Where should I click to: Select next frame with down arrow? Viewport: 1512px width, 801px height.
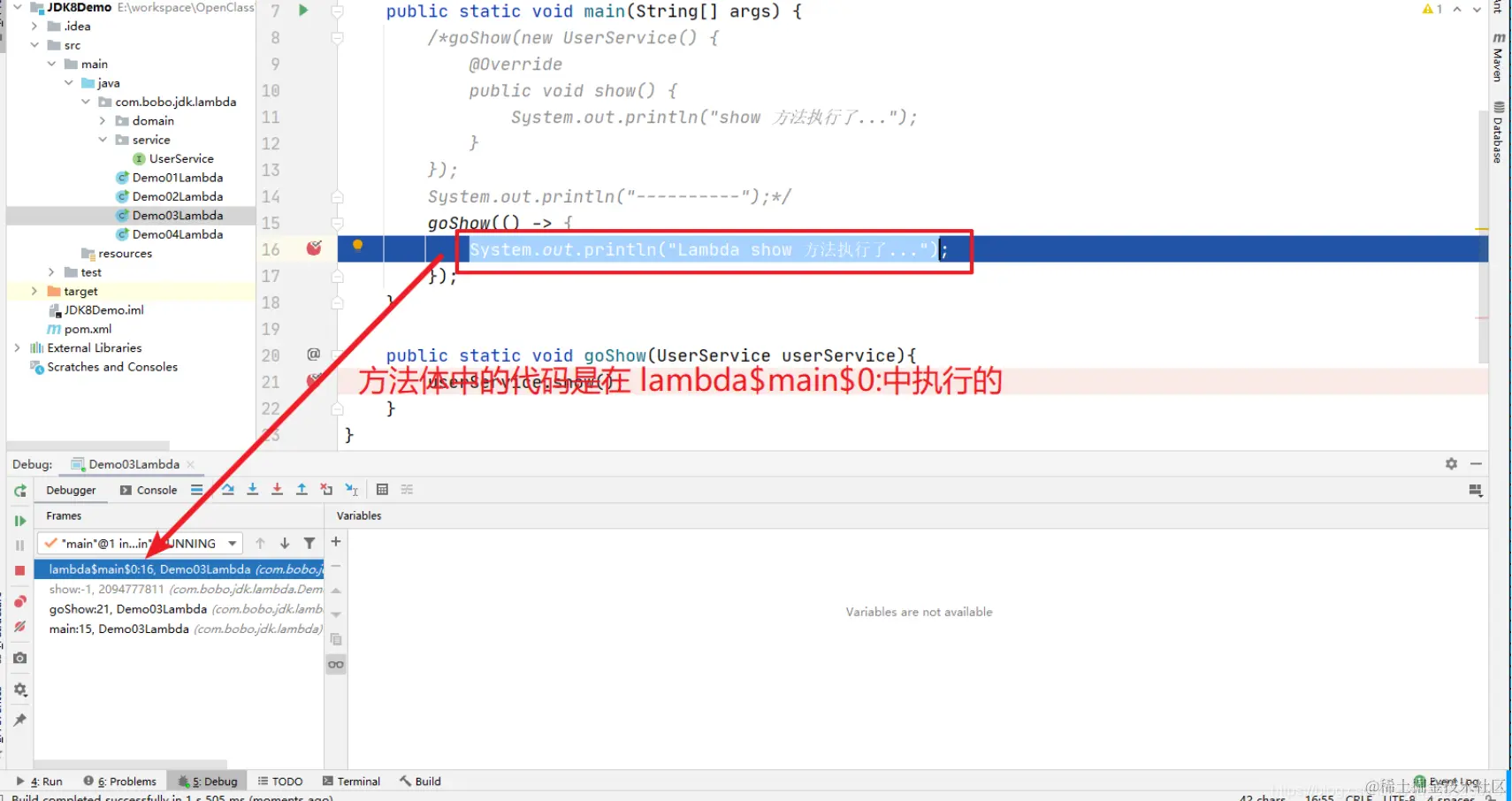coord(285,544)
